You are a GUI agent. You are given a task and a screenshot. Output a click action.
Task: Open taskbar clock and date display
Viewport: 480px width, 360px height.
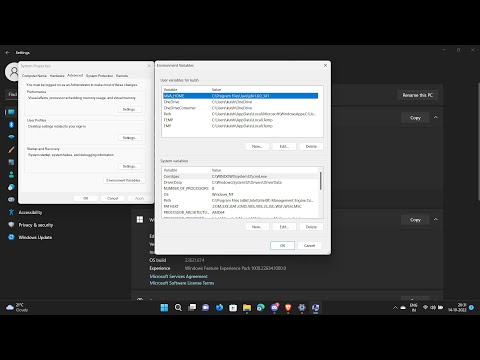click(x=457, y=307)
